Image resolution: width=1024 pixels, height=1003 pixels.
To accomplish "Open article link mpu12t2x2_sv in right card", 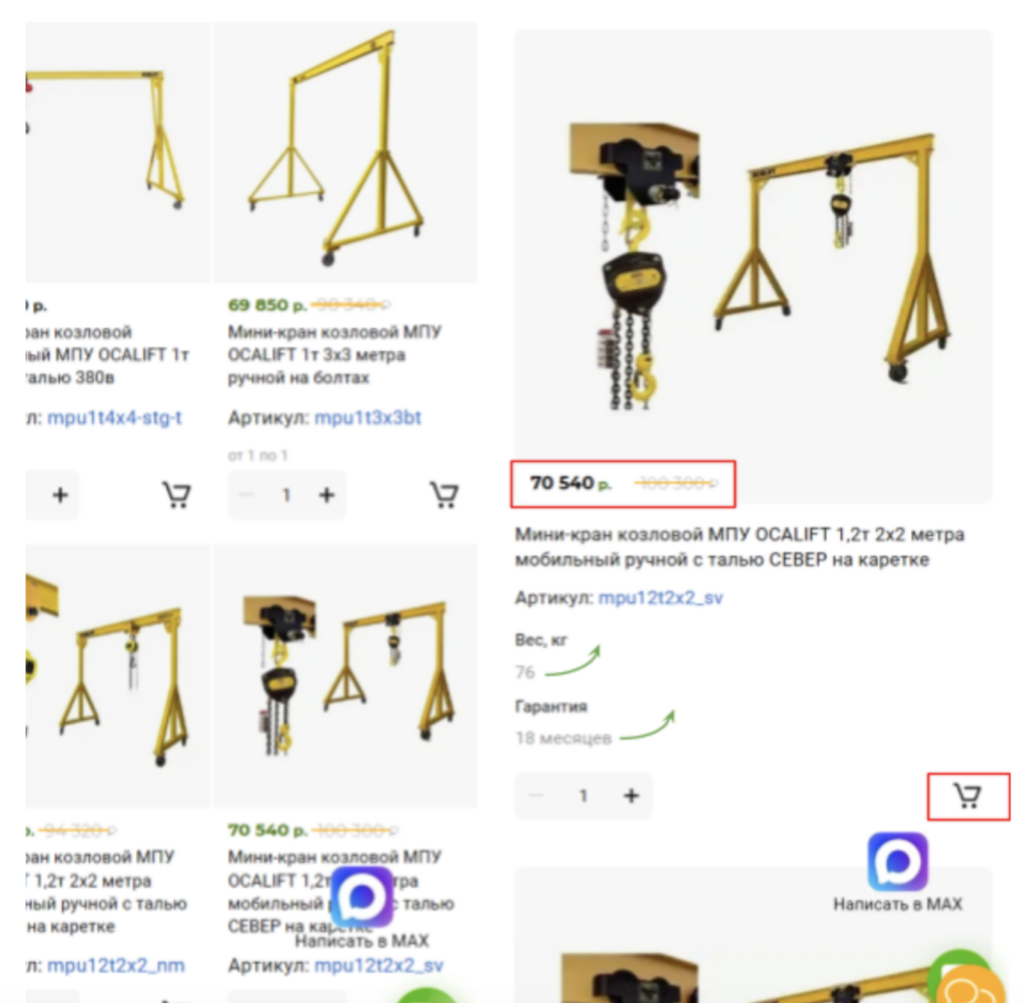I will coord(660,597).
